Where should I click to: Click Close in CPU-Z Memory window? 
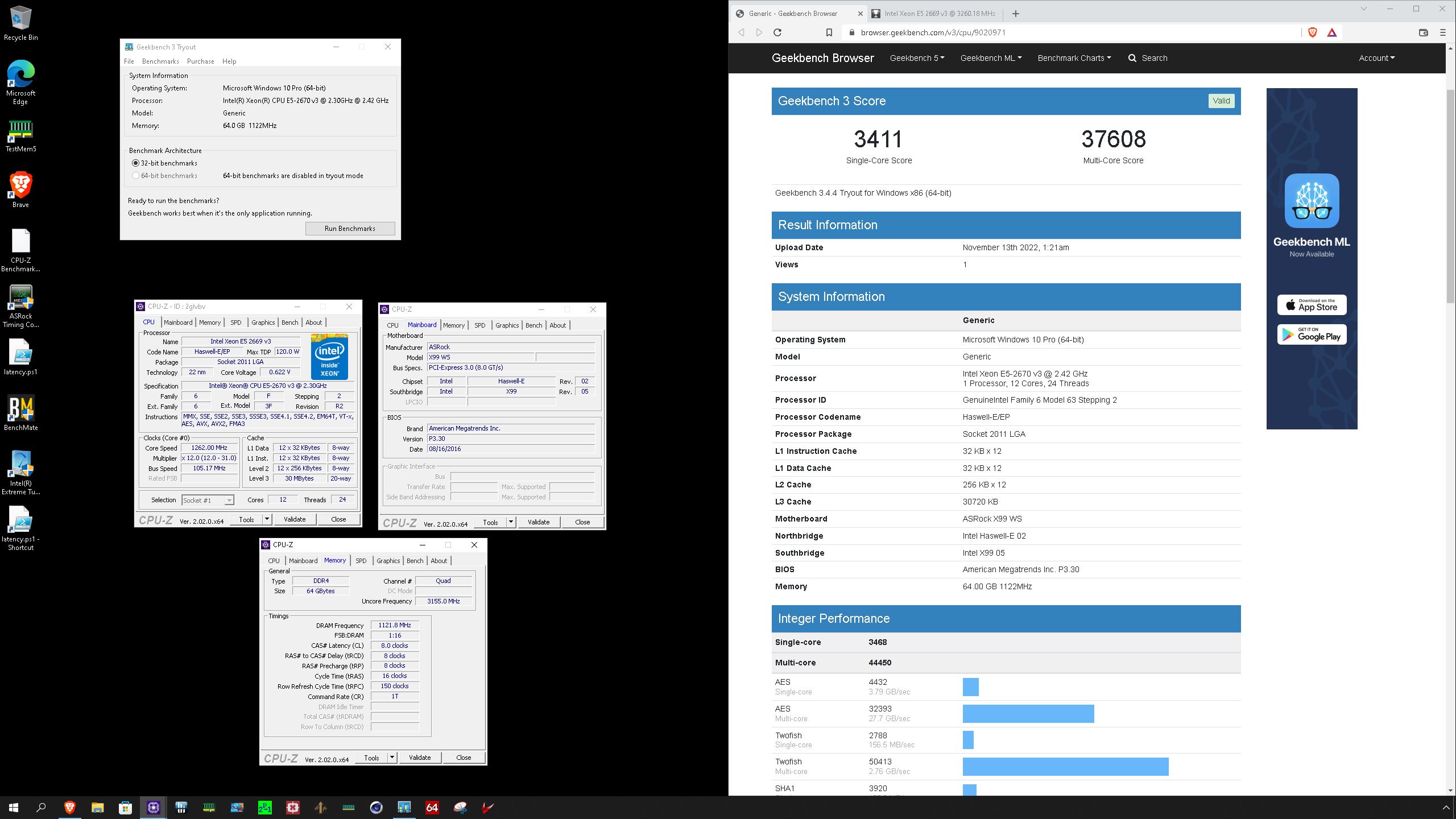coord(464,758)
